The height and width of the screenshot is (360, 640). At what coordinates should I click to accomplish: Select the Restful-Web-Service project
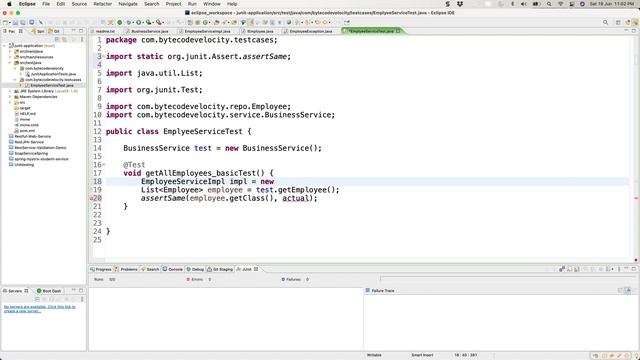point(32,136)
